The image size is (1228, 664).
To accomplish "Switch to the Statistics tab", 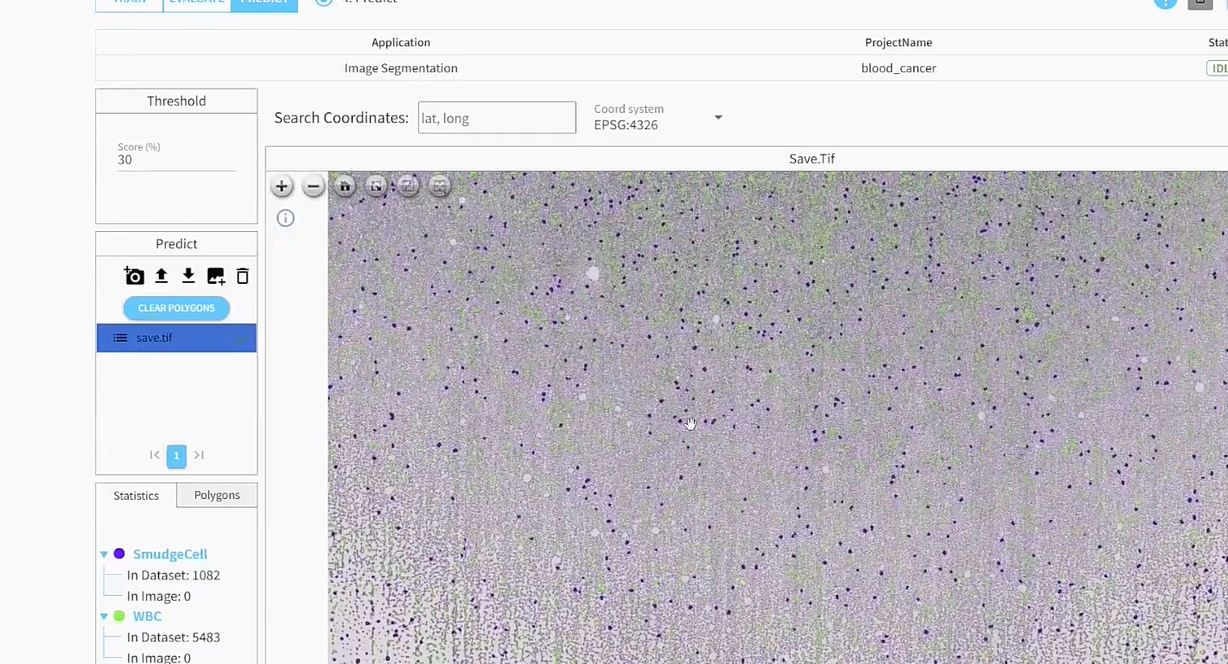I will pyautogui.click(x=136, y=495).
